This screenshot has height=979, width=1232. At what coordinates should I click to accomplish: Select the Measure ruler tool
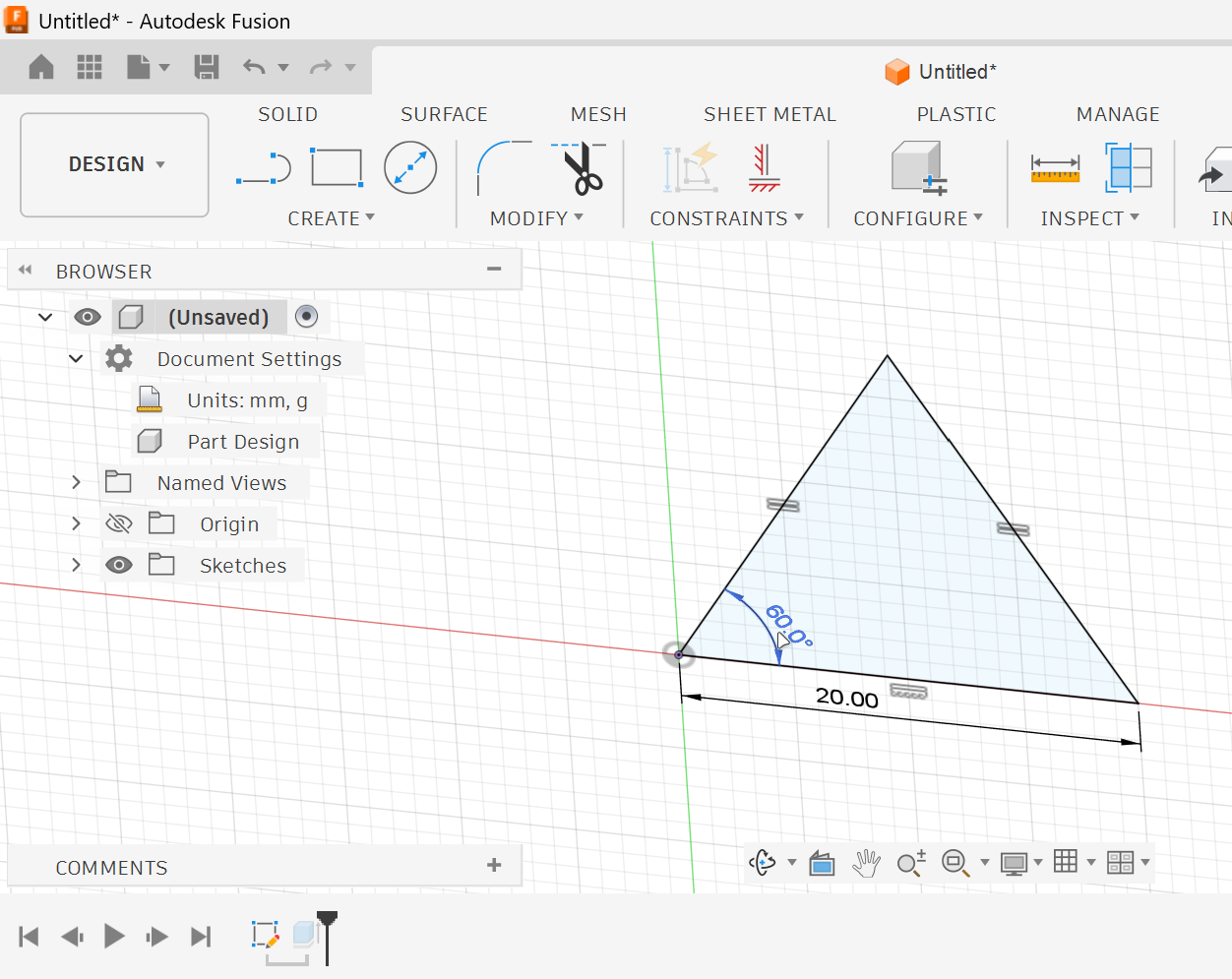pos(1055,168)
